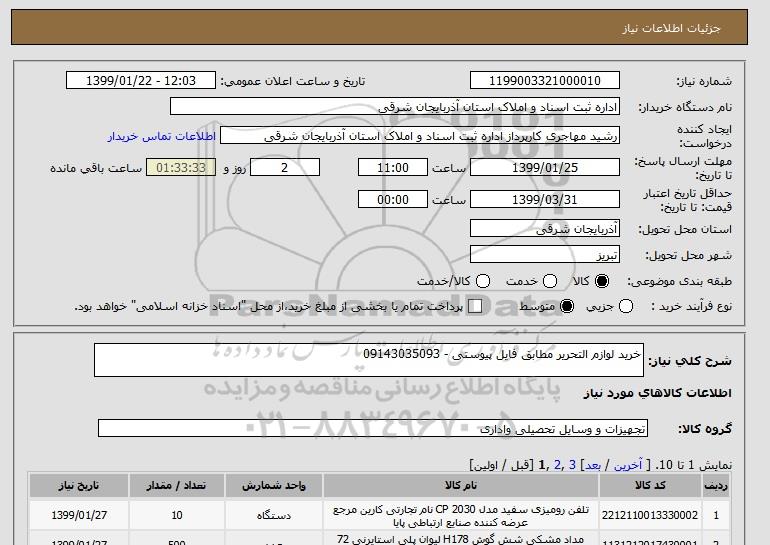Click the اطلاعات کالاهای مورد نیاز heading
770x545 pixels.
coord(658,393)
